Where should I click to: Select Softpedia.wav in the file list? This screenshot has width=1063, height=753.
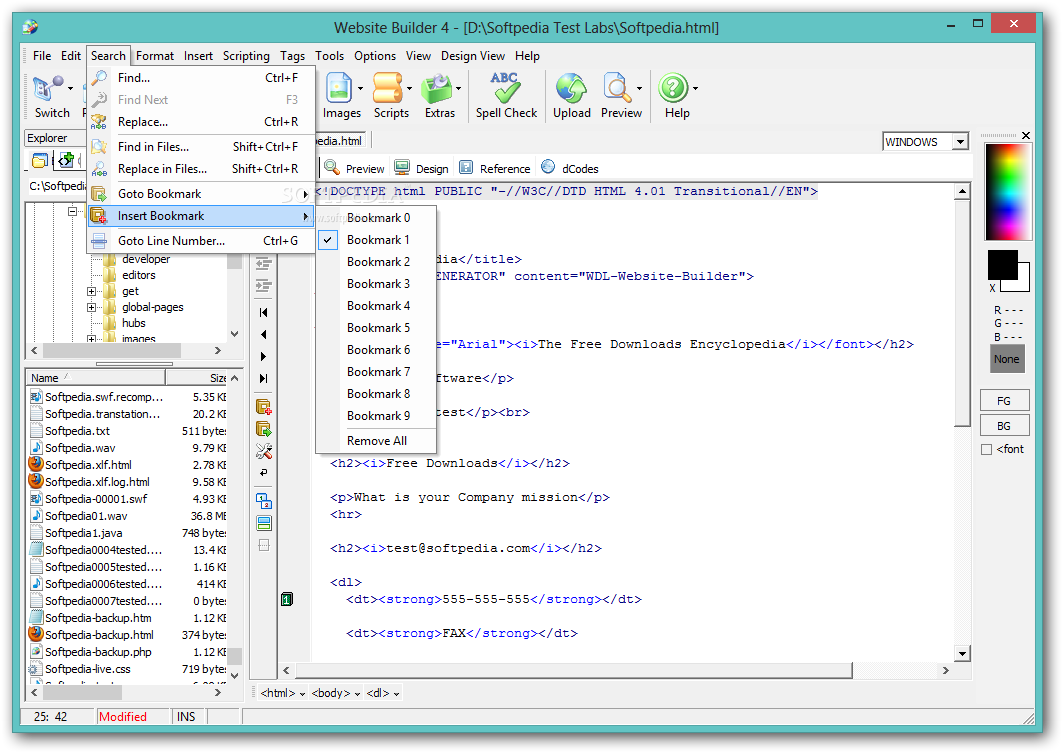coord(80,448)
